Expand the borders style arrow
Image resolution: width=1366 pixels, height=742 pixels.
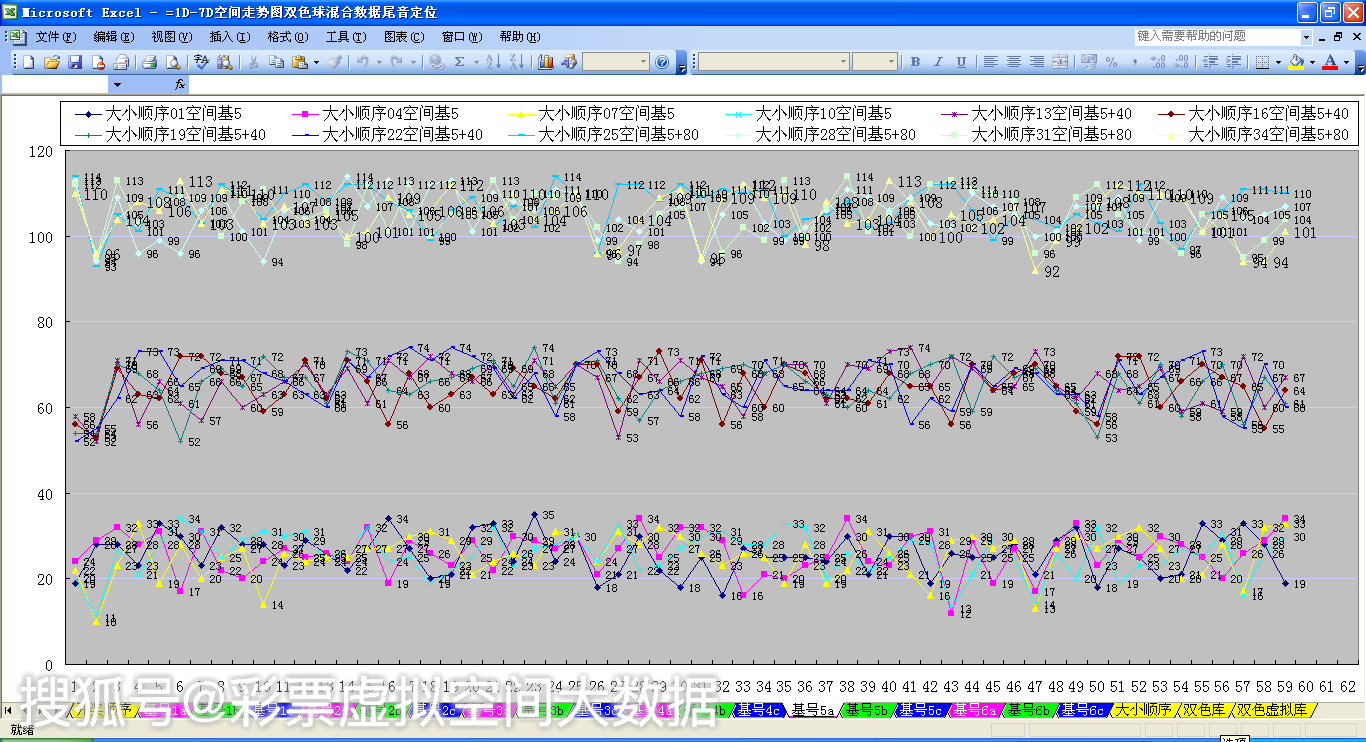click(1278, 61)
